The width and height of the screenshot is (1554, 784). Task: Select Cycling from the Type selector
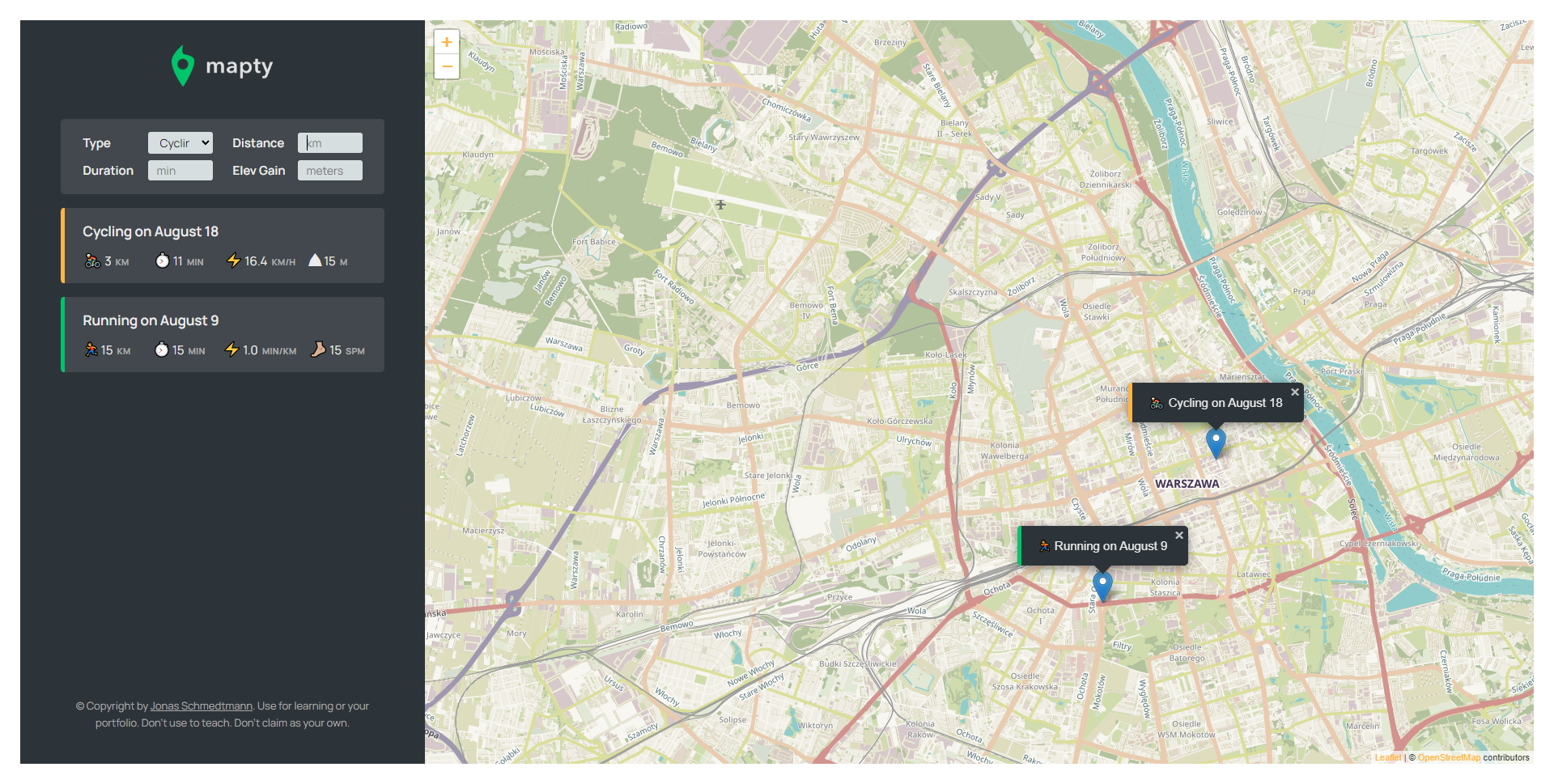180,142
